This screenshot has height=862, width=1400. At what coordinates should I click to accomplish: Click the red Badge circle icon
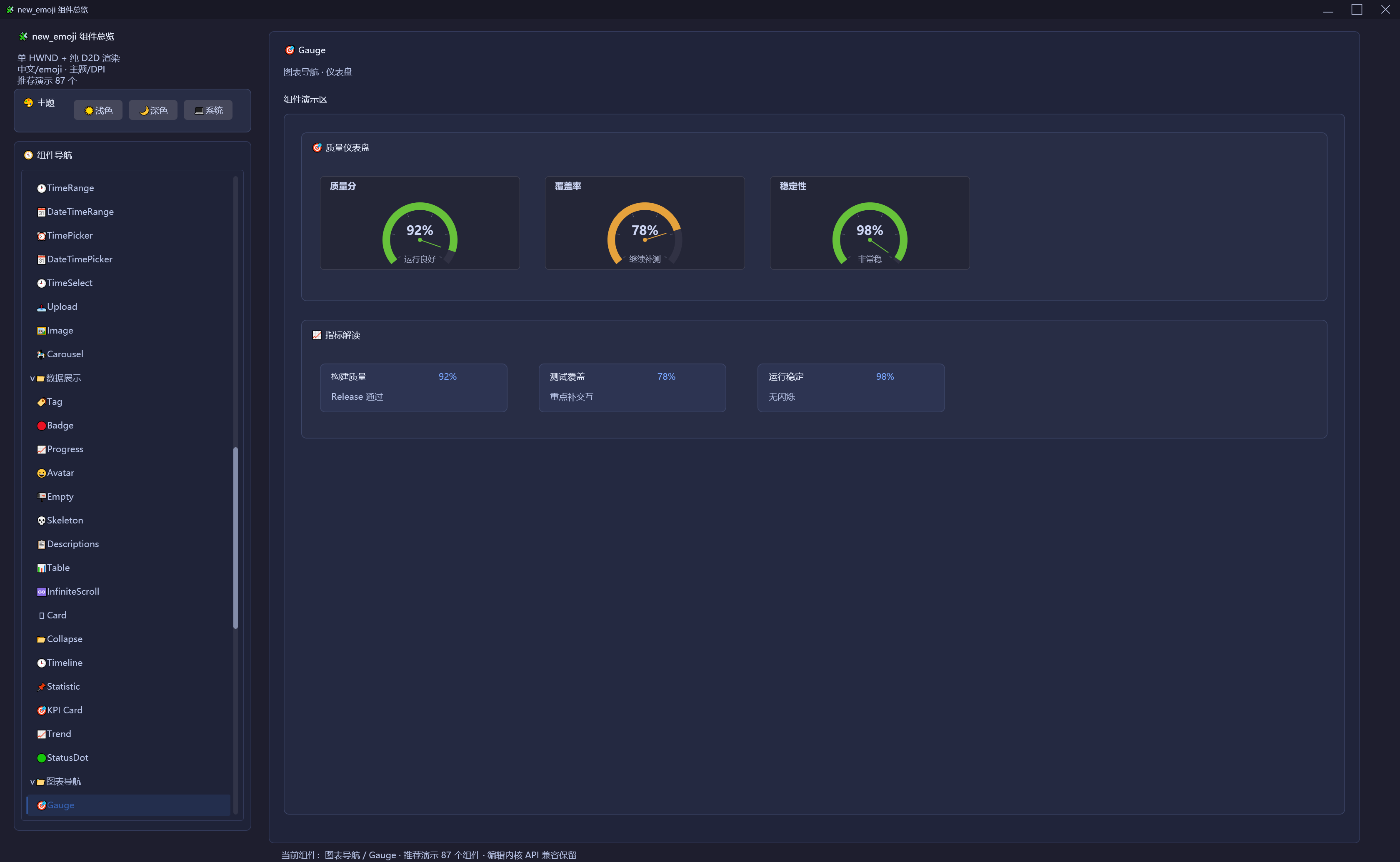[x=41, y=426]
